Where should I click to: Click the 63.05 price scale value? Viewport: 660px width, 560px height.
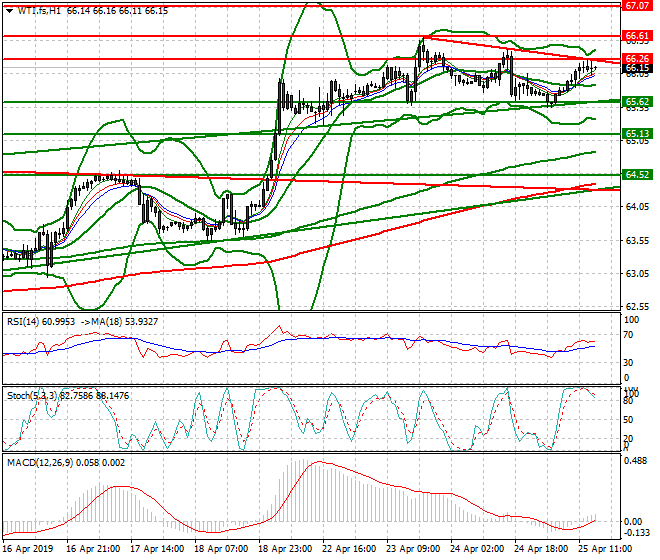point(637,274)
